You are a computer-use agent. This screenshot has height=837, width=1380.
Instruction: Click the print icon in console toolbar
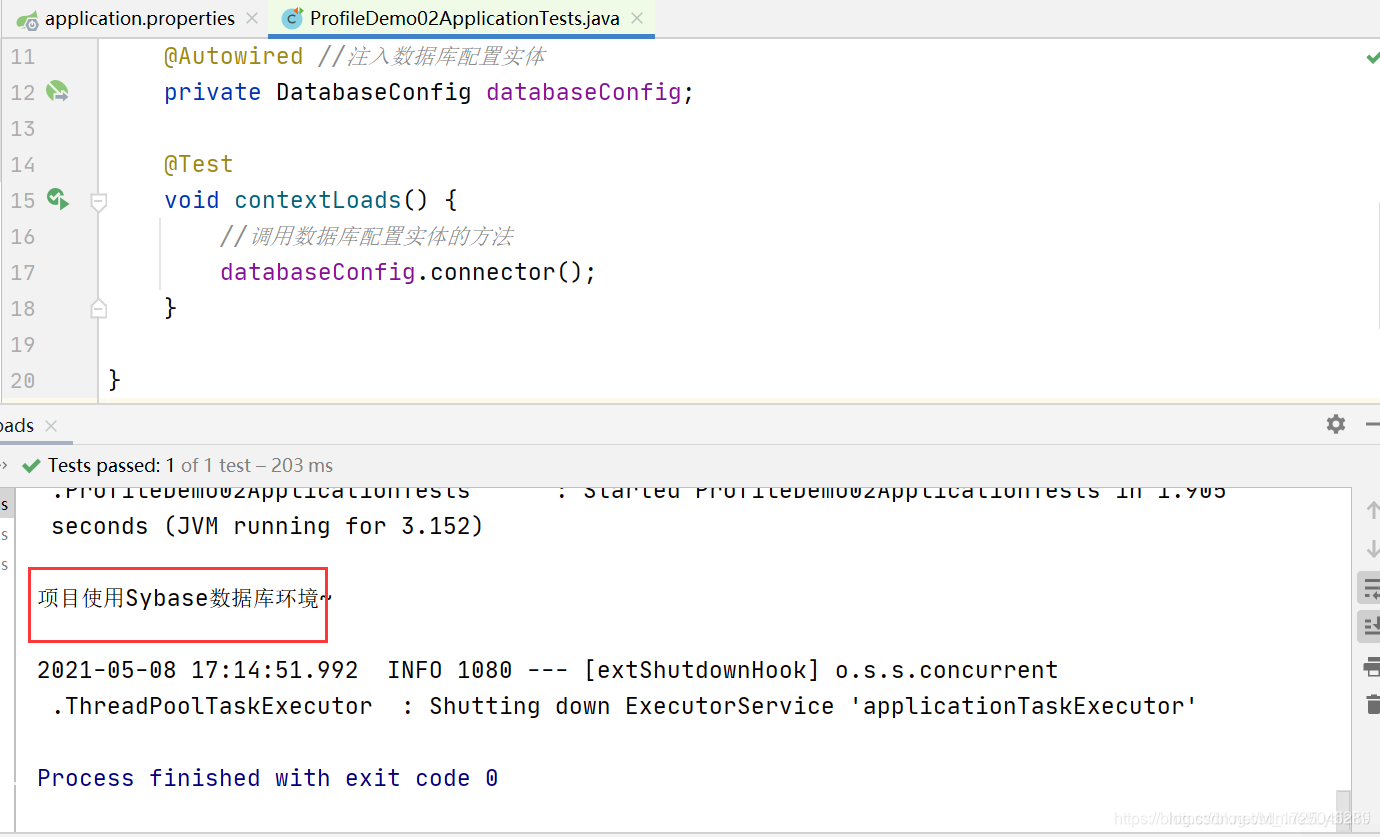[x=1372, y=666]
